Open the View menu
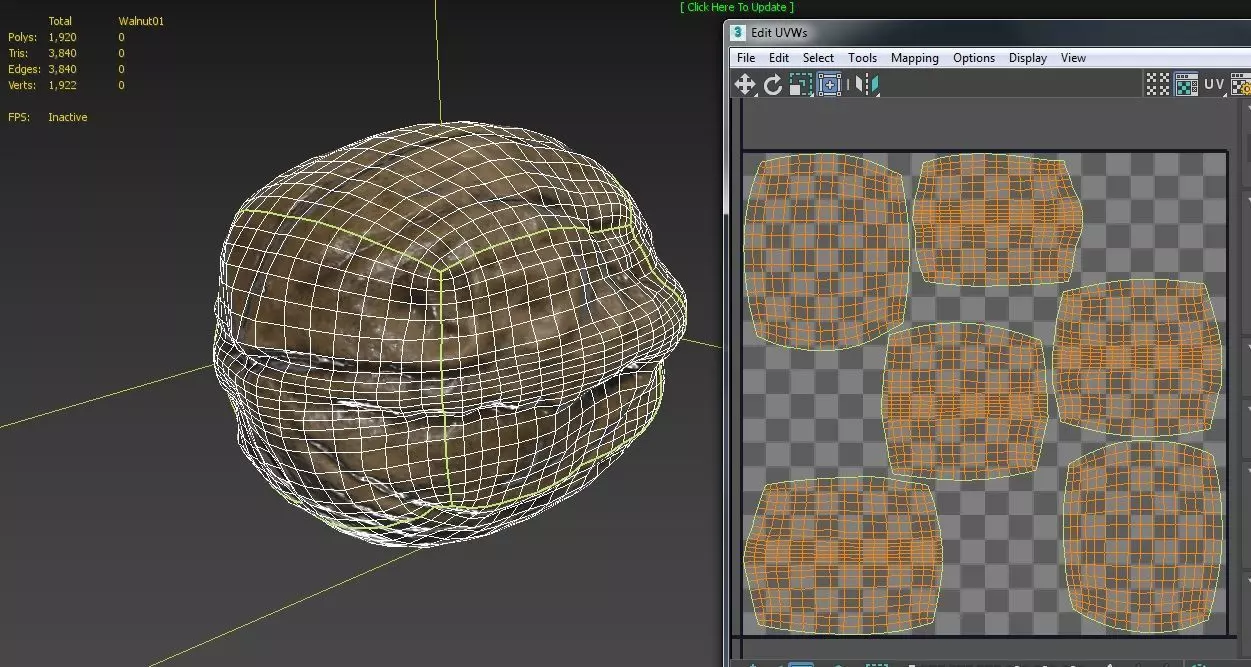 point(1073,58)
